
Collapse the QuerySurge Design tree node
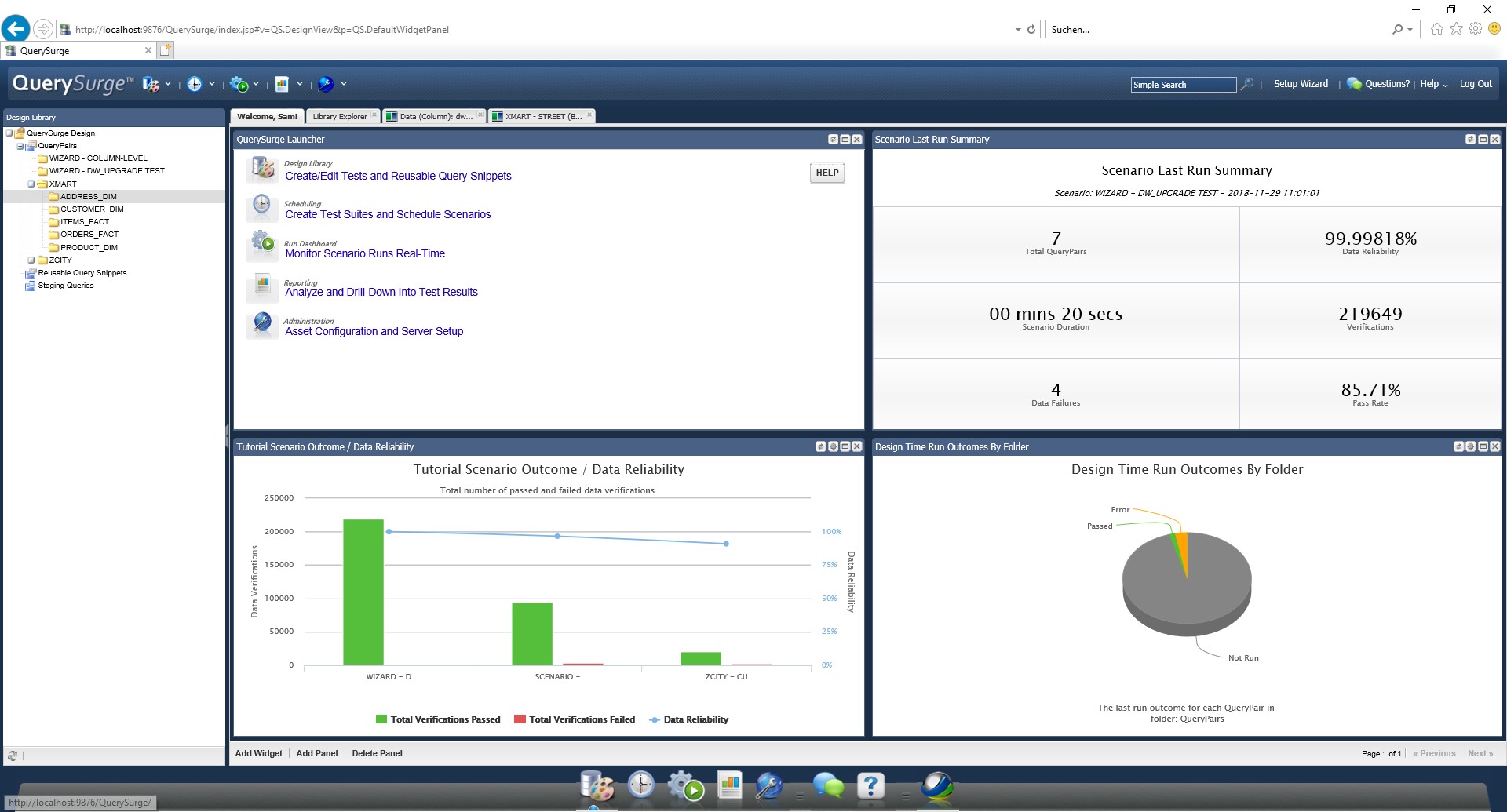(x=9, y=133)
